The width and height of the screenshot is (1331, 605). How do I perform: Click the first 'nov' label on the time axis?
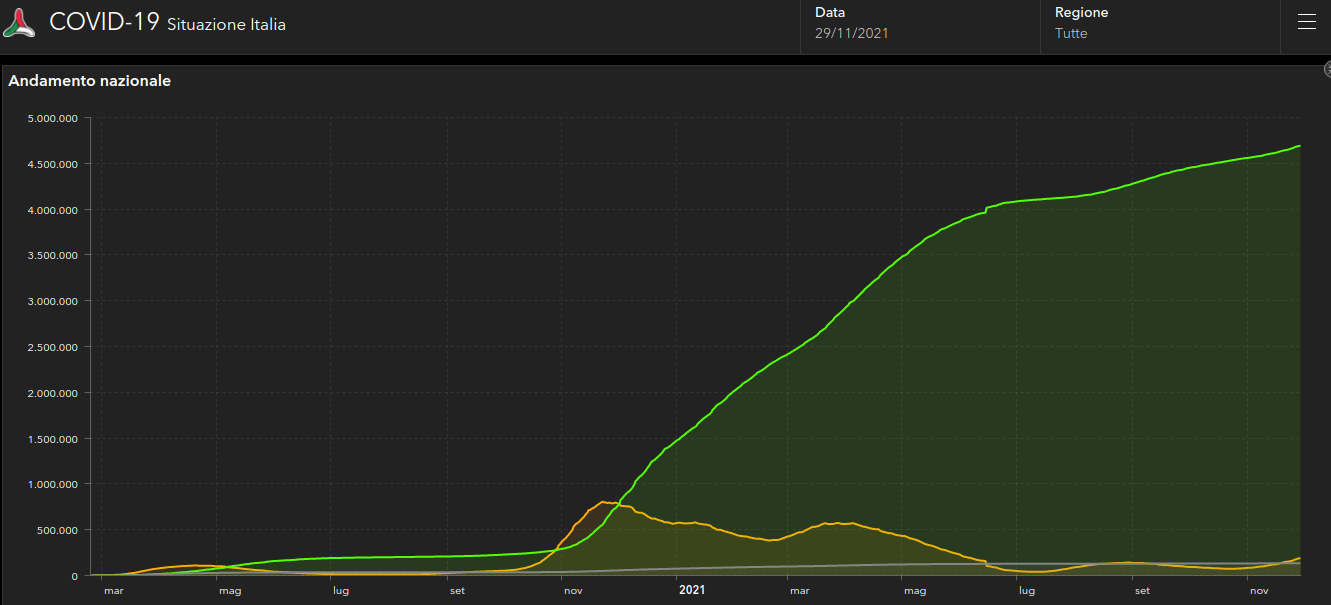(x=573, y=590)
